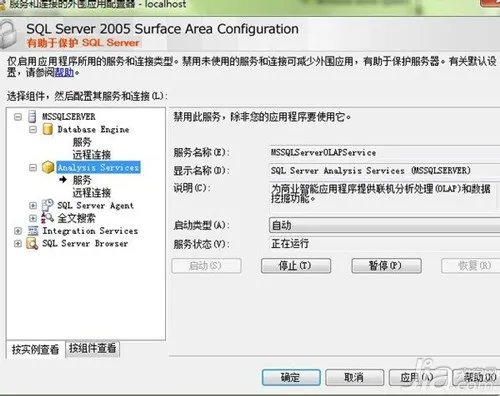Switch to the 按实例查看 tab
This screenshot has height=396, width=500.
click(x=35, y=349)
